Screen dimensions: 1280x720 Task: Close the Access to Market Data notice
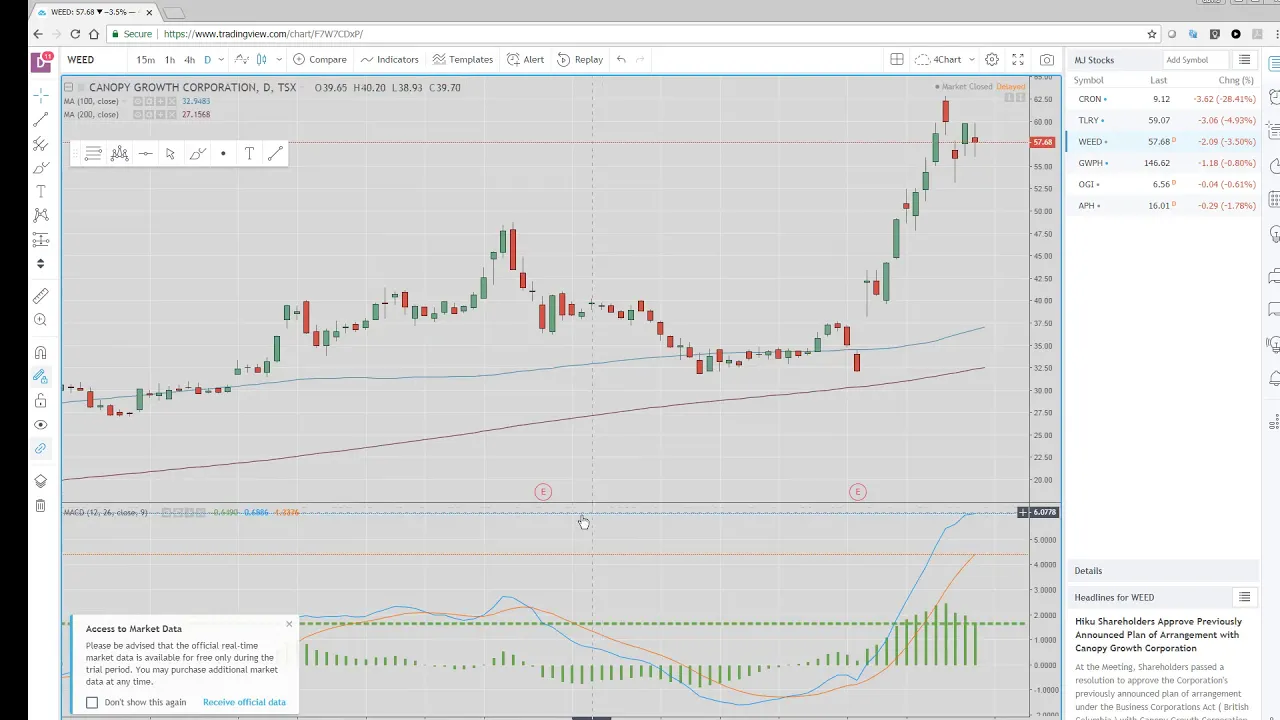point(289,624)
